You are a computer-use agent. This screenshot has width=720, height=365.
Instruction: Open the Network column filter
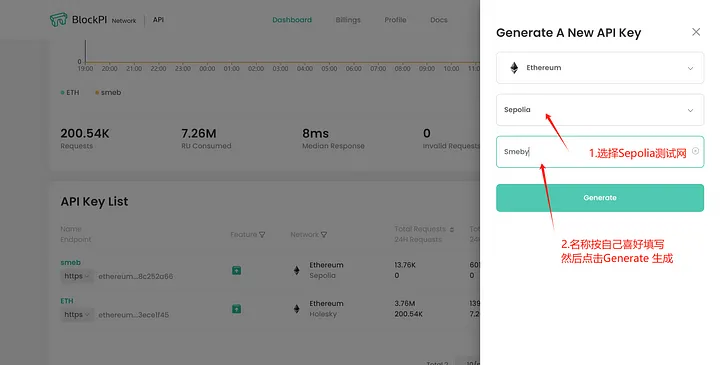click(x=324, y=235)
